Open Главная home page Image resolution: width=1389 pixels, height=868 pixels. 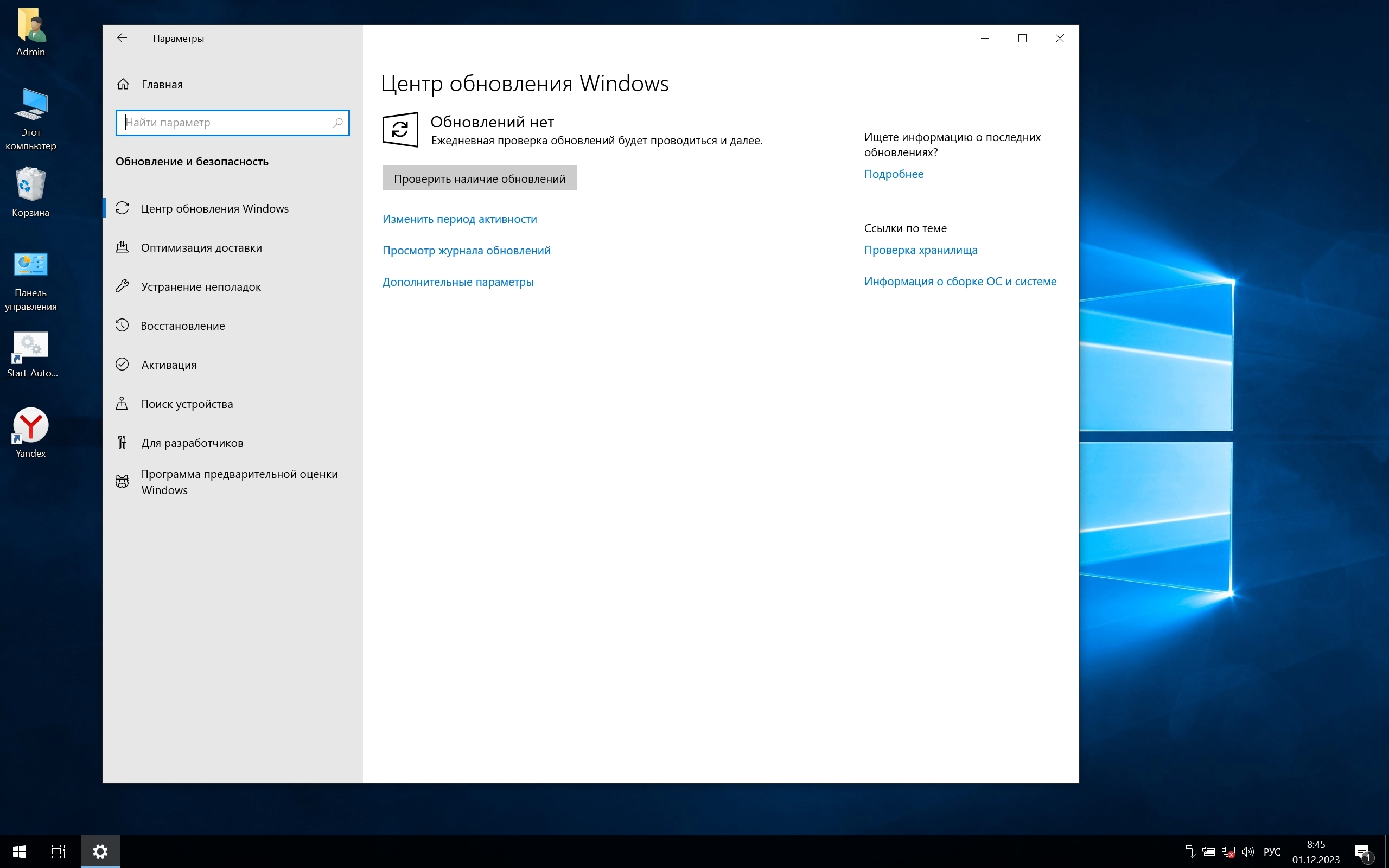(x=161, y=85)
